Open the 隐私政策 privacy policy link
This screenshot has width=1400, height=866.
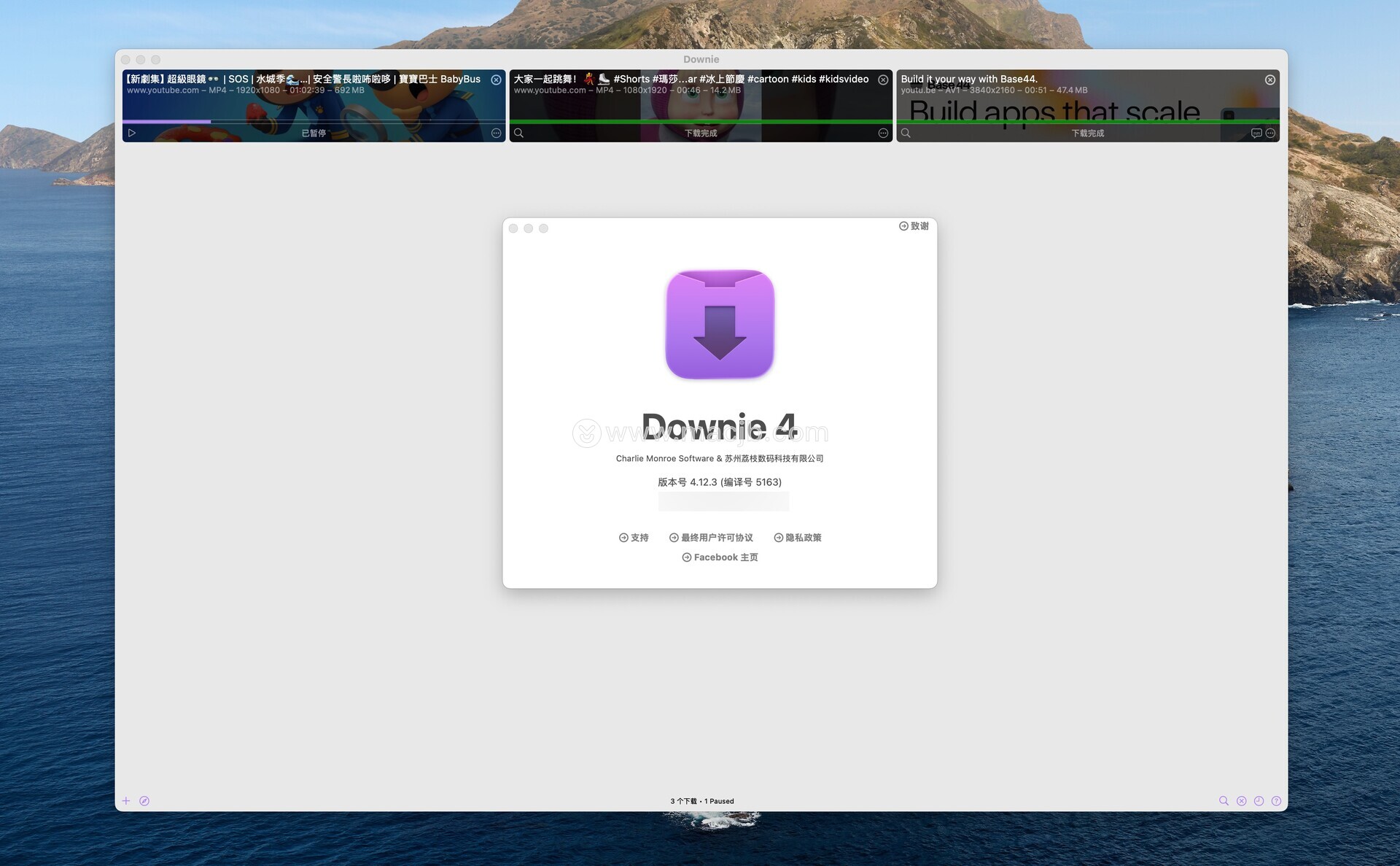tap(798, 538)
